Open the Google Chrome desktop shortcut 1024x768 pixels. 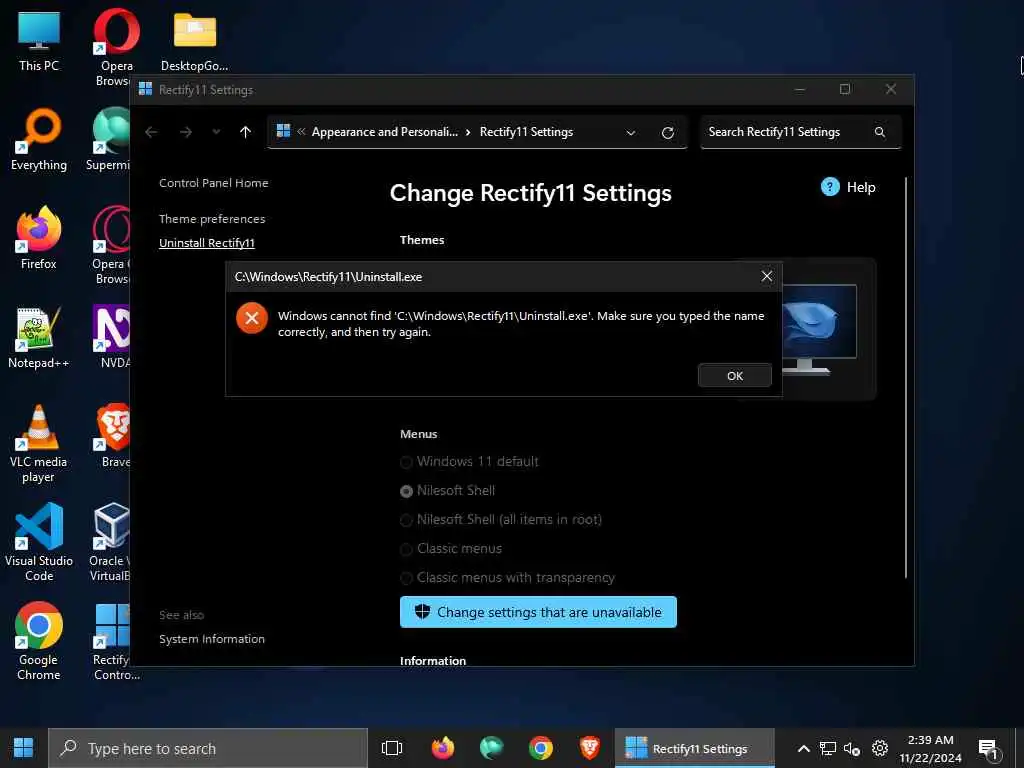click(x=39, y=641)
